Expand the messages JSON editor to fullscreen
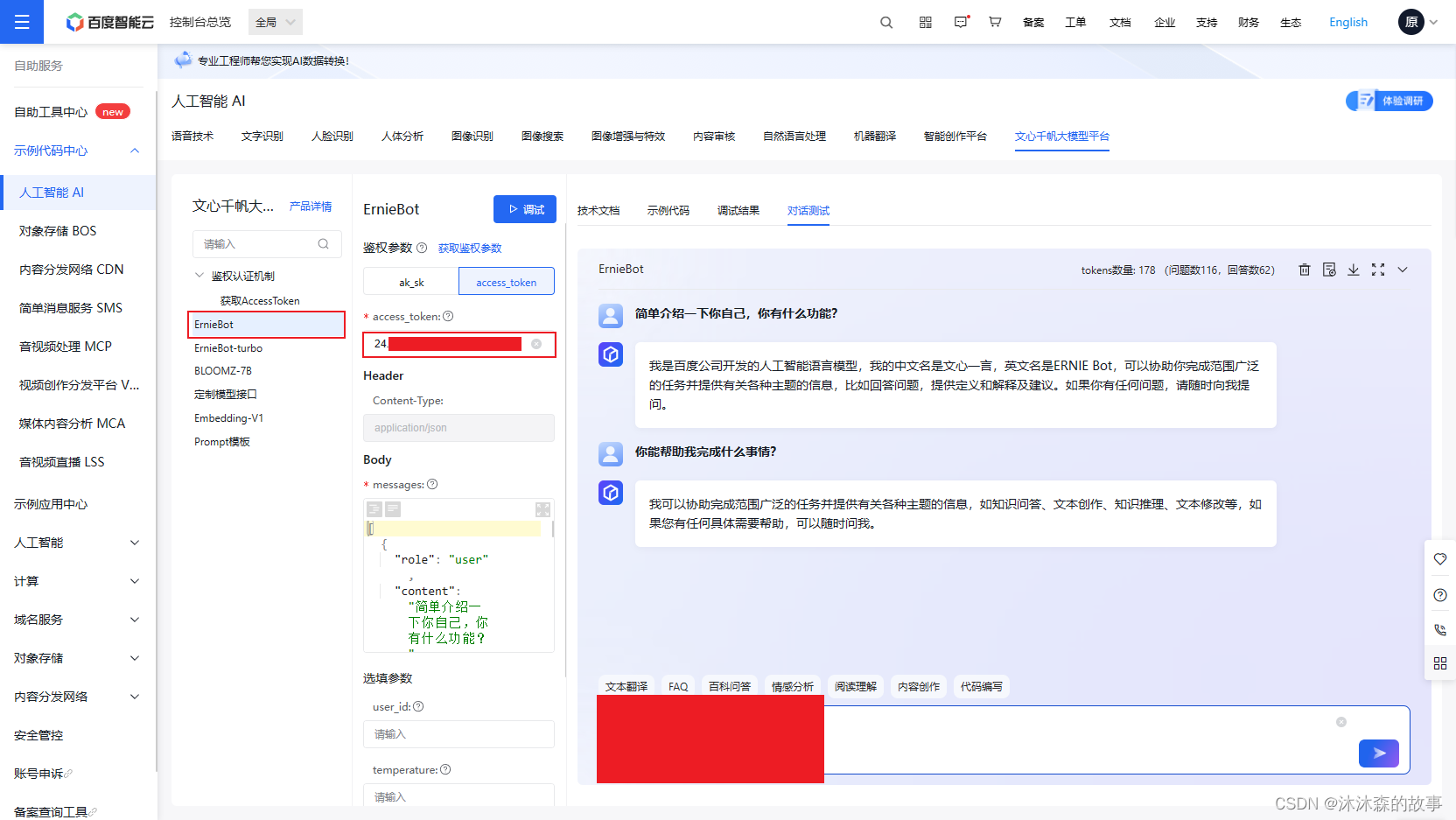The height and width of the screenshot is (820, 1456). pos(542,509)
